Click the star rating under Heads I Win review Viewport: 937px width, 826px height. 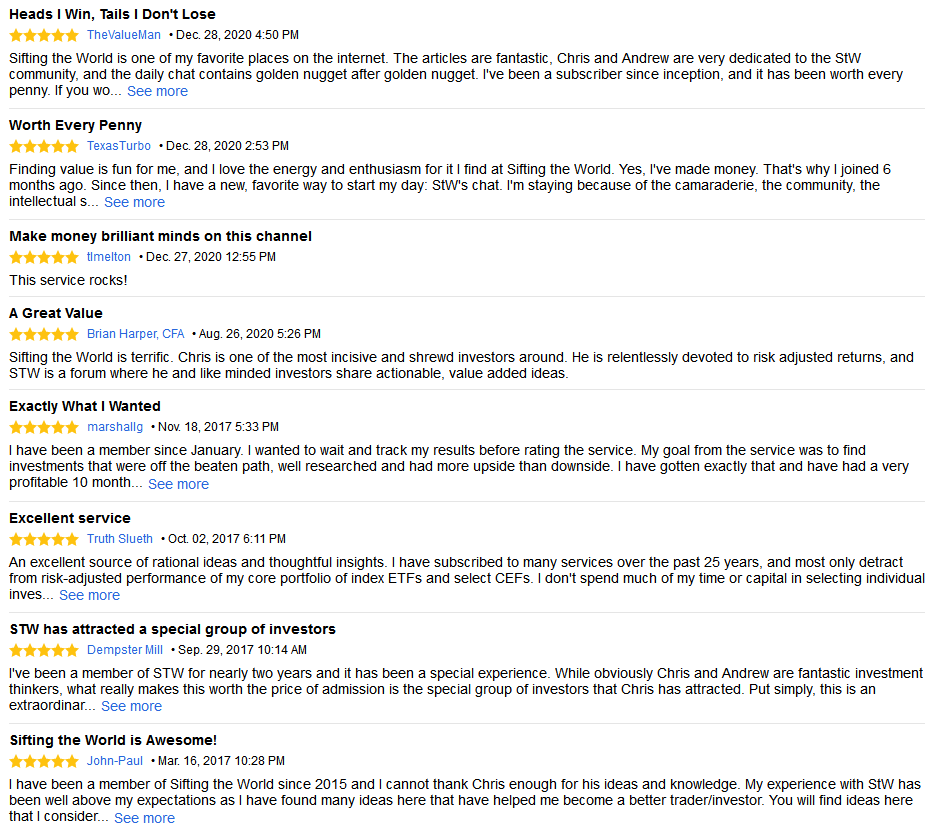coord(43,35)
